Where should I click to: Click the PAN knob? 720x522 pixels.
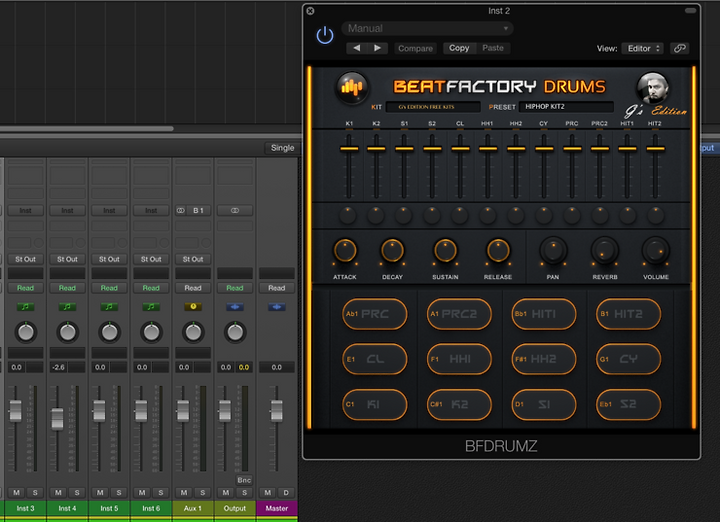click(x=553, y=250)
